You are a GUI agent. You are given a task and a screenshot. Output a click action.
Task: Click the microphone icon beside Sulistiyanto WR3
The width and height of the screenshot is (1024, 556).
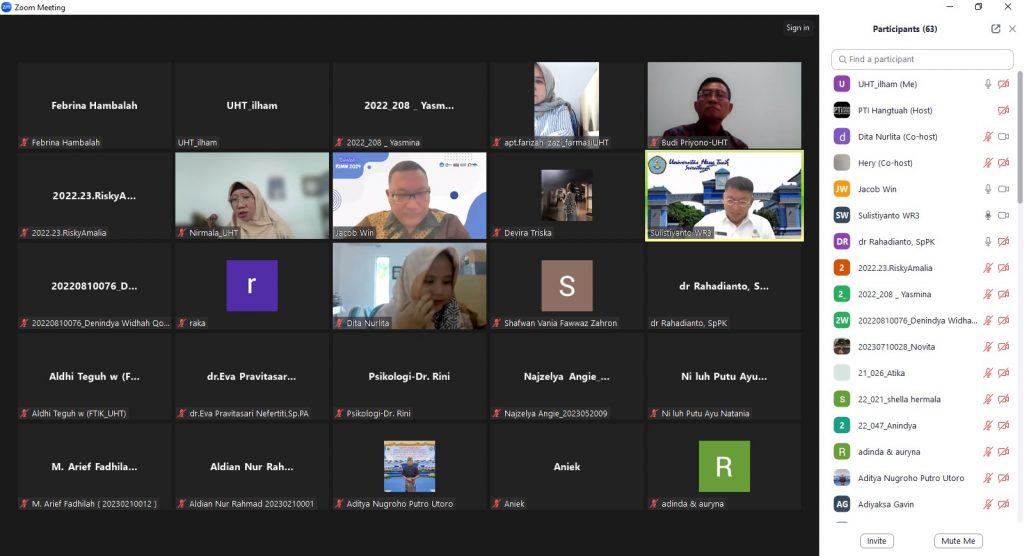(988, 215)
